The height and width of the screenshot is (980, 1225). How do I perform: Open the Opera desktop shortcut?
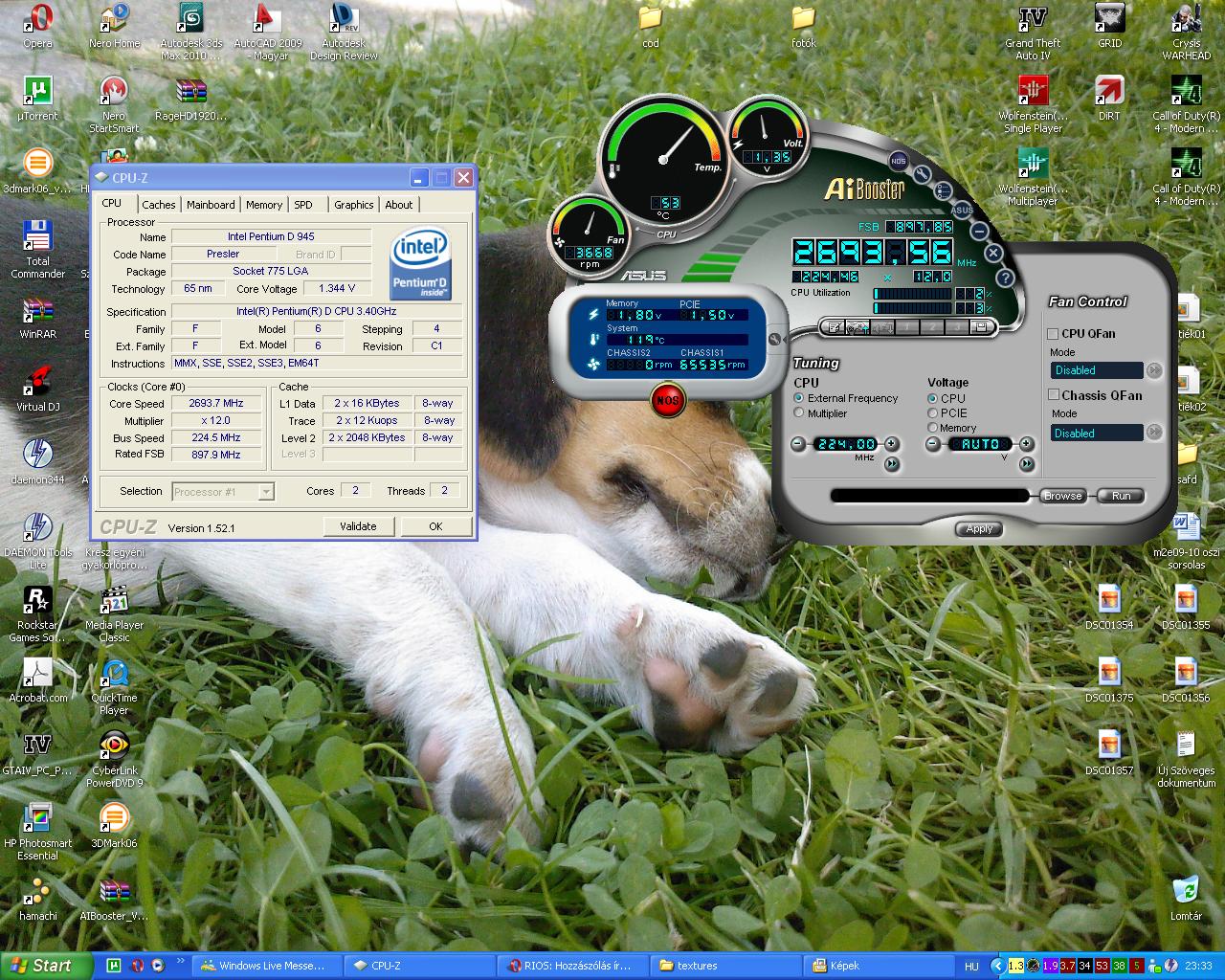(x=37, y=26)
